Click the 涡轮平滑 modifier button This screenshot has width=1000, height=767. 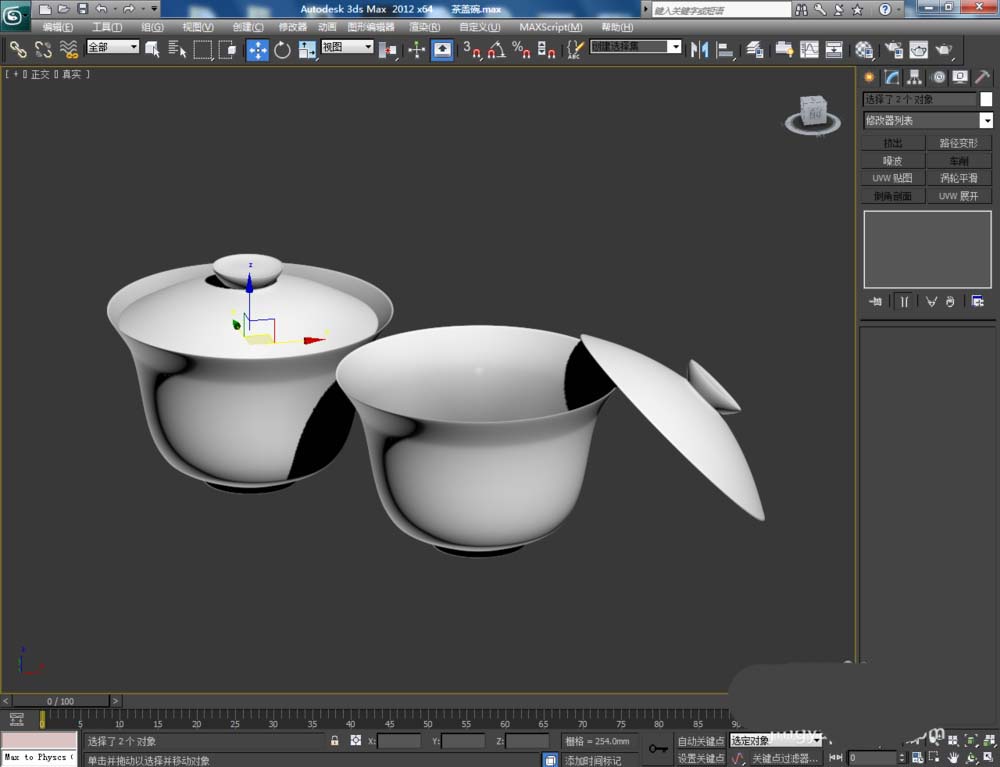pos(959,178)
